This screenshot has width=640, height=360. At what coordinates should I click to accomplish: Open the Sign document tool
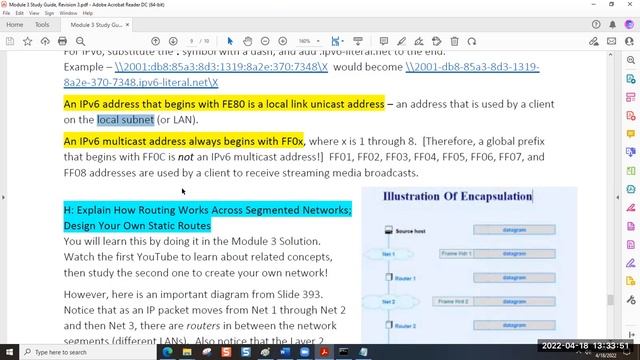(419, 41)
